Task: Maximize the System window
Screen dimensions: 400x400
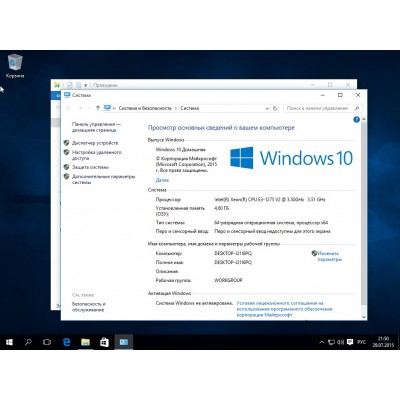Action: 340,95
